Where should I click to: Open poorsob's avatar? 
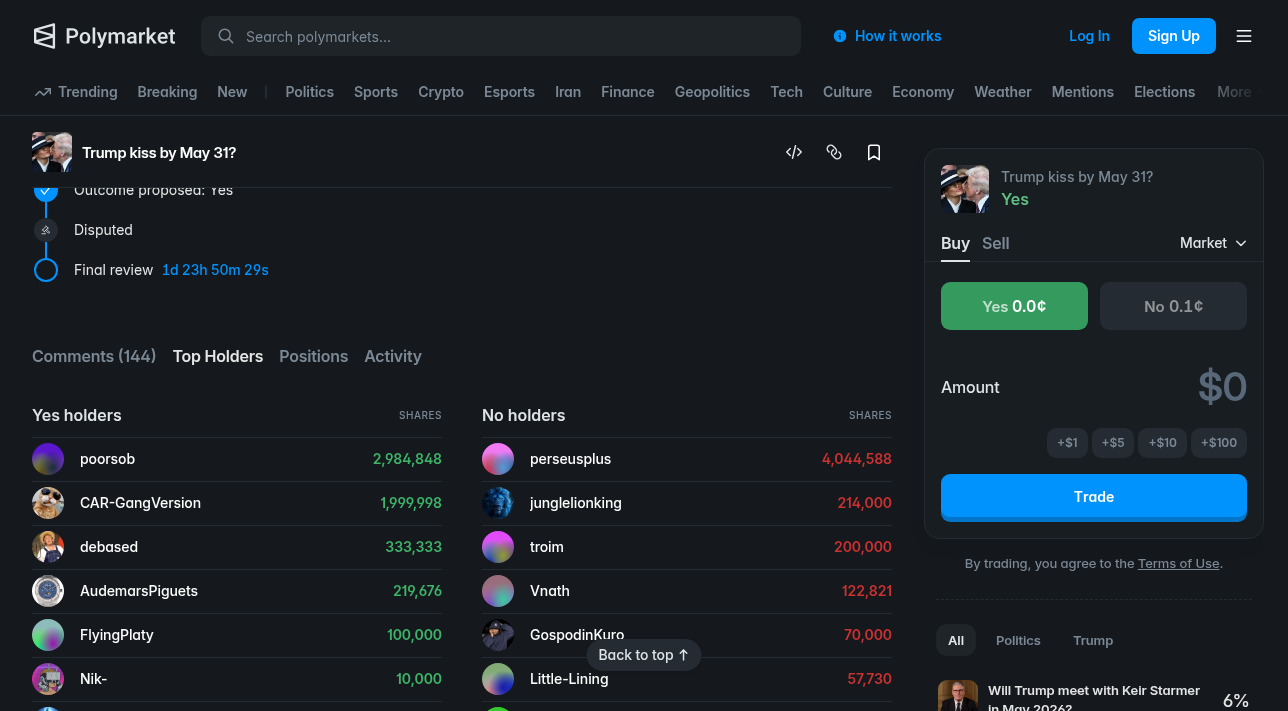point(48,459)
